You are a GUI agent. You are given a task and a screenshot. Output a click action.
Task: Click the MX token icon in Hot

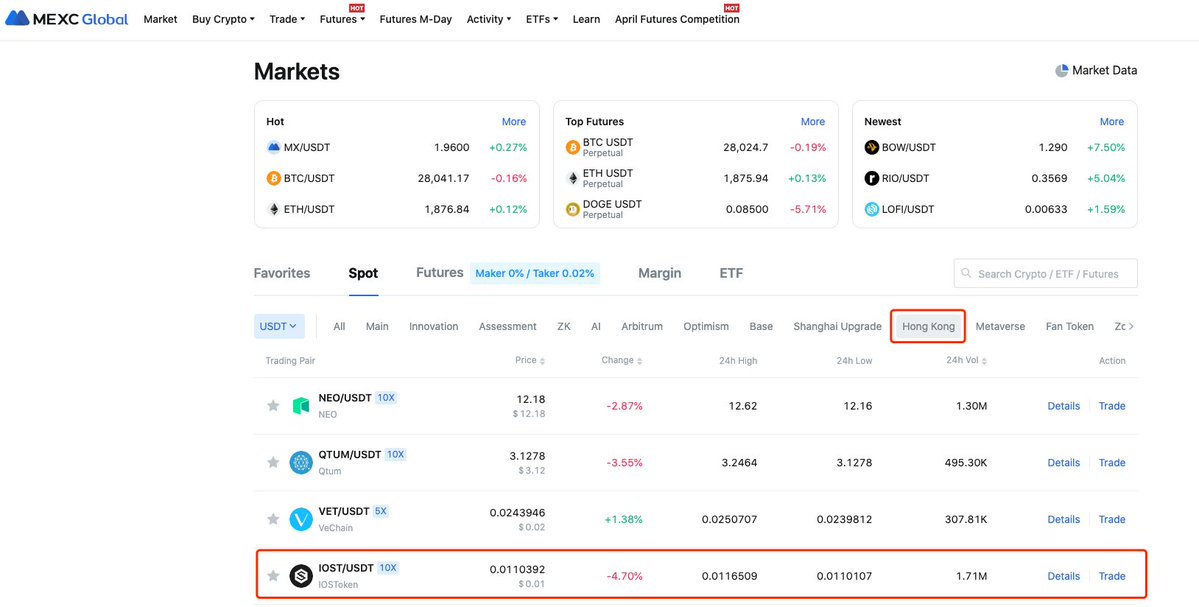[273, 147]
